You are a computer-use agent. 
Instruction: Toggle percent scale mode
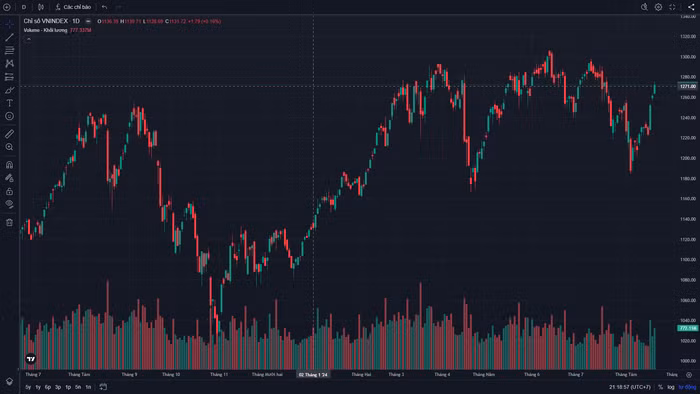[660, 387]
